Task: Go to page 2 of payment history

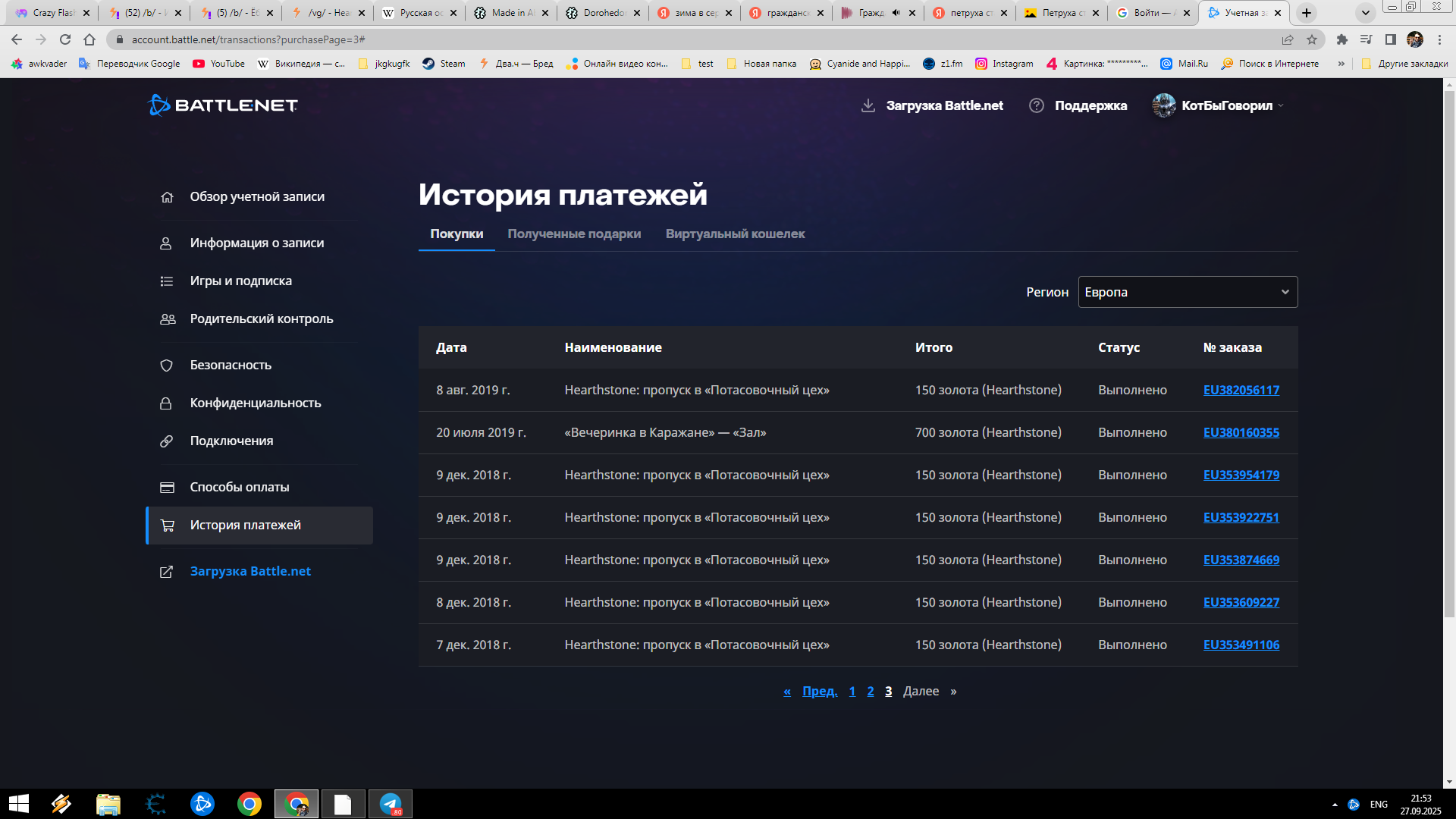Action: pyautogui.click(x=871, y=691)
